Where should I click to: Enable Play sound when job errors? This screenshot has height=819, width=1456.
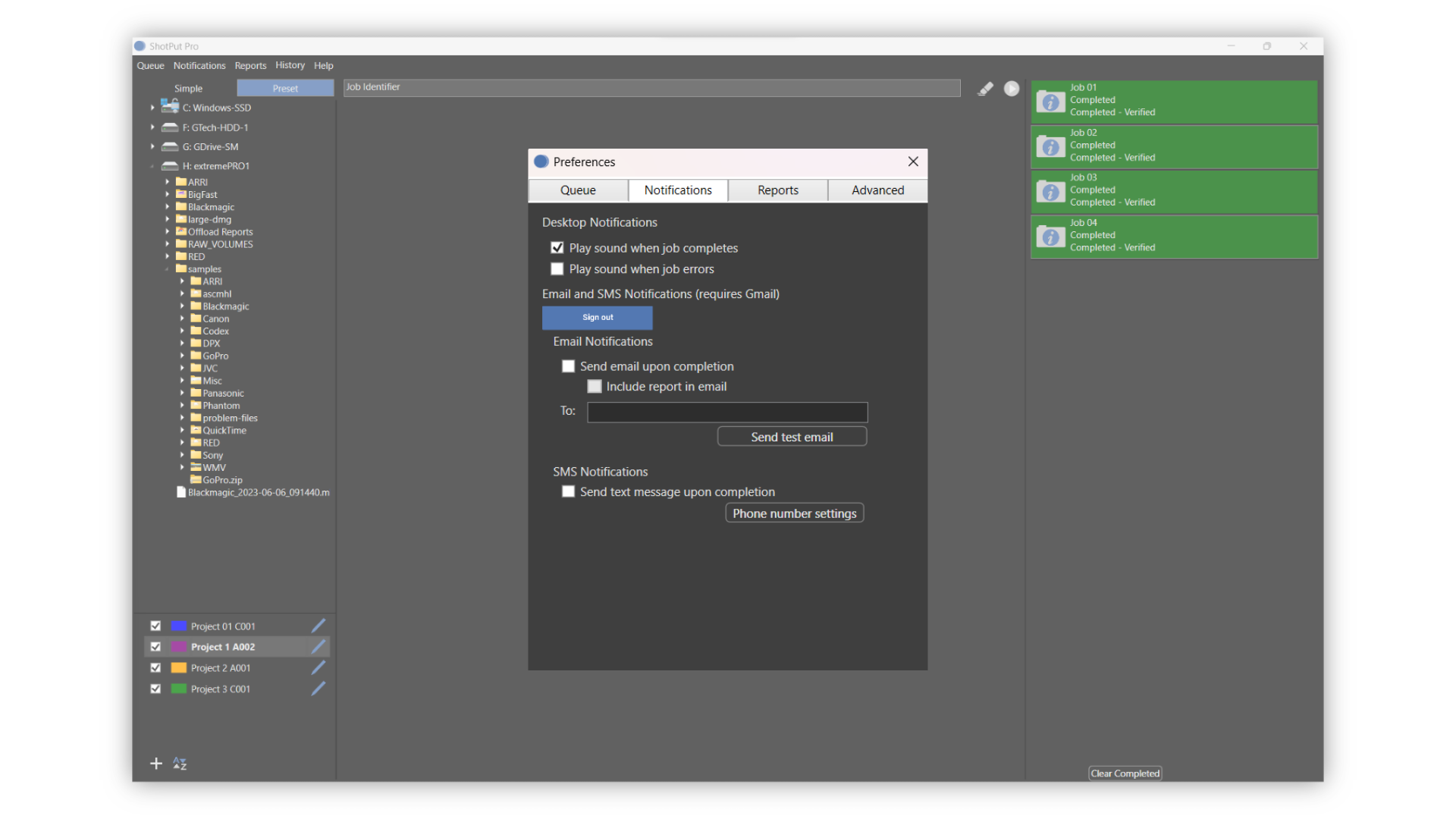tap(557, 268)
